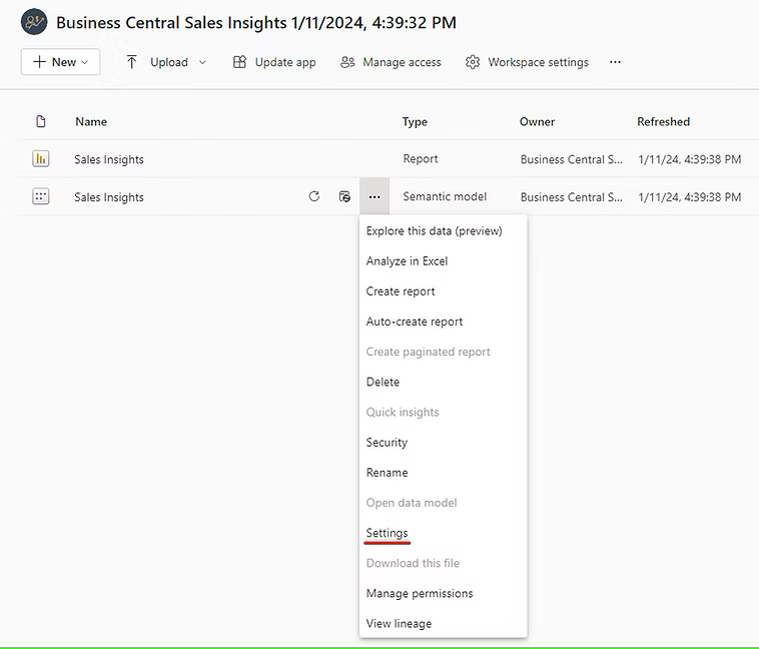
Task: Click the file icon in the table header
Action: [x=41, y=122]
